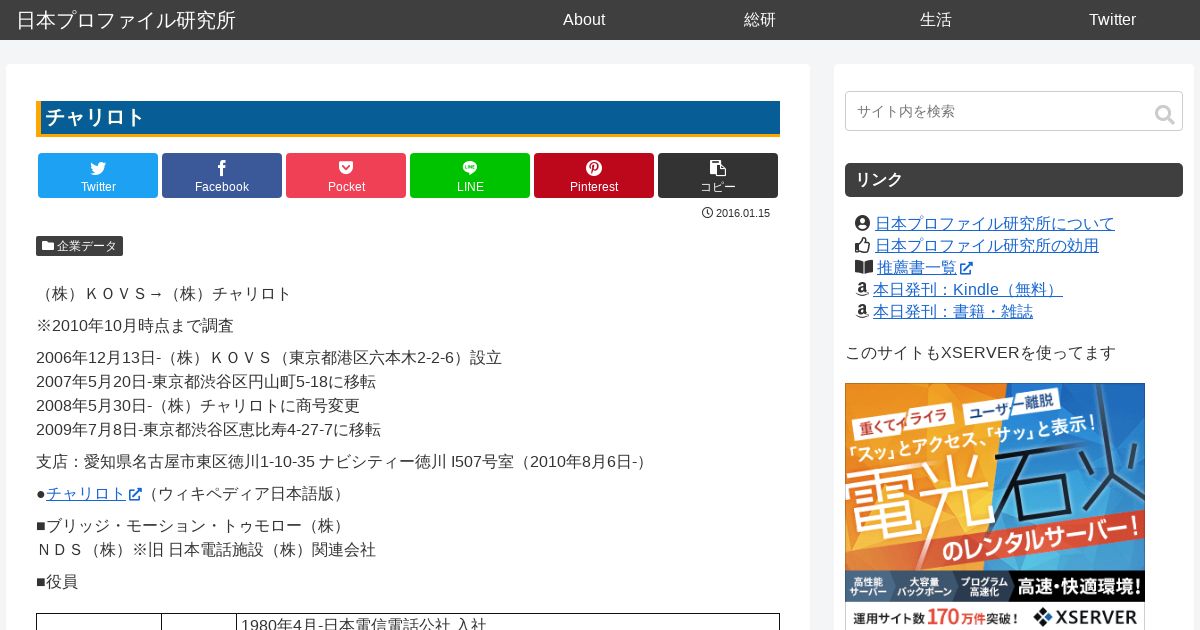Share the page via Twitter button
The image size is (1200, 630).
point(98,175)
